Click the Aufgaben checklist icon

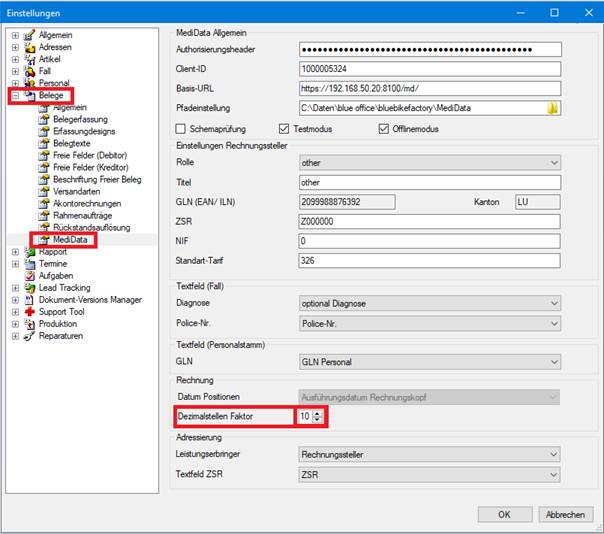tap(30, 276)
